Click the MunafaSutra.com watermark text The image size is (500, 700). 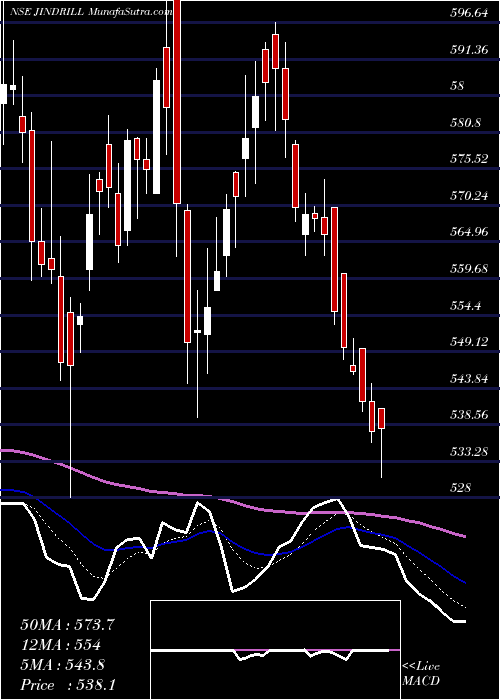point(130,12)
